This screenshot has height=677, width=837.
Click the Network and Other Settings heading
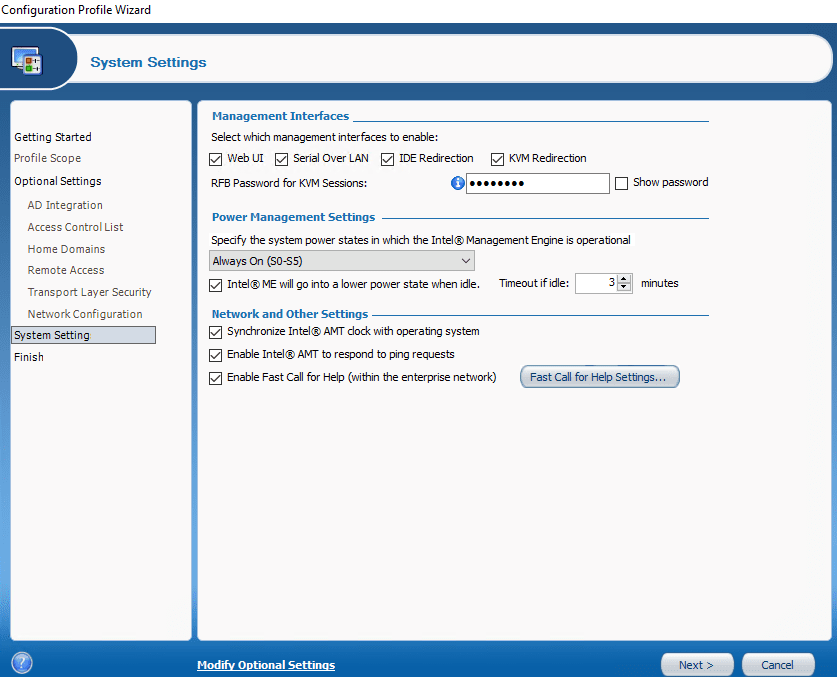pos(290,314)
